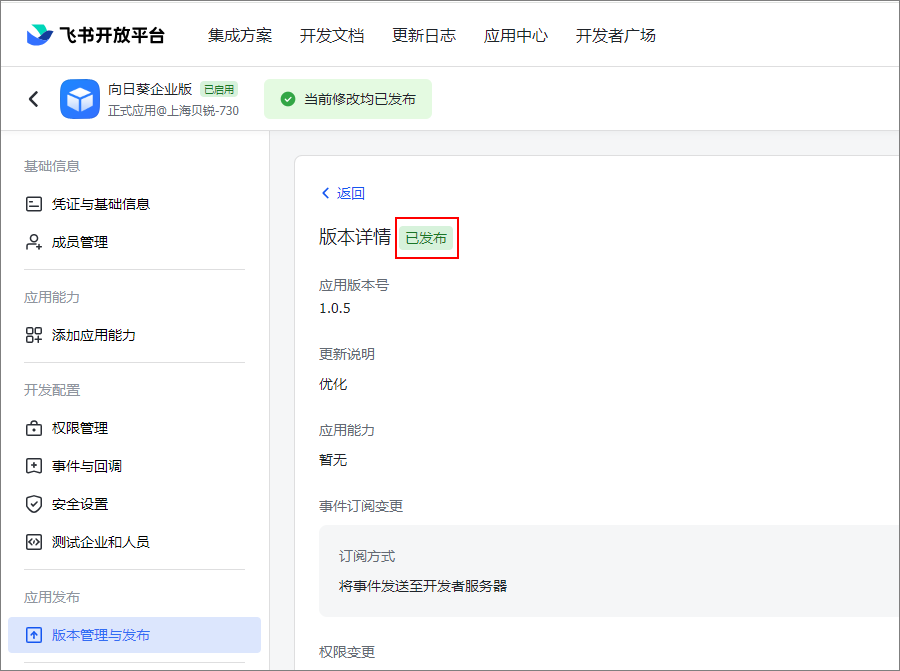This screenshot has height=671, width=900.
Task: Click the 事件与回调 icon in sidebar
Action: point(34,466)
